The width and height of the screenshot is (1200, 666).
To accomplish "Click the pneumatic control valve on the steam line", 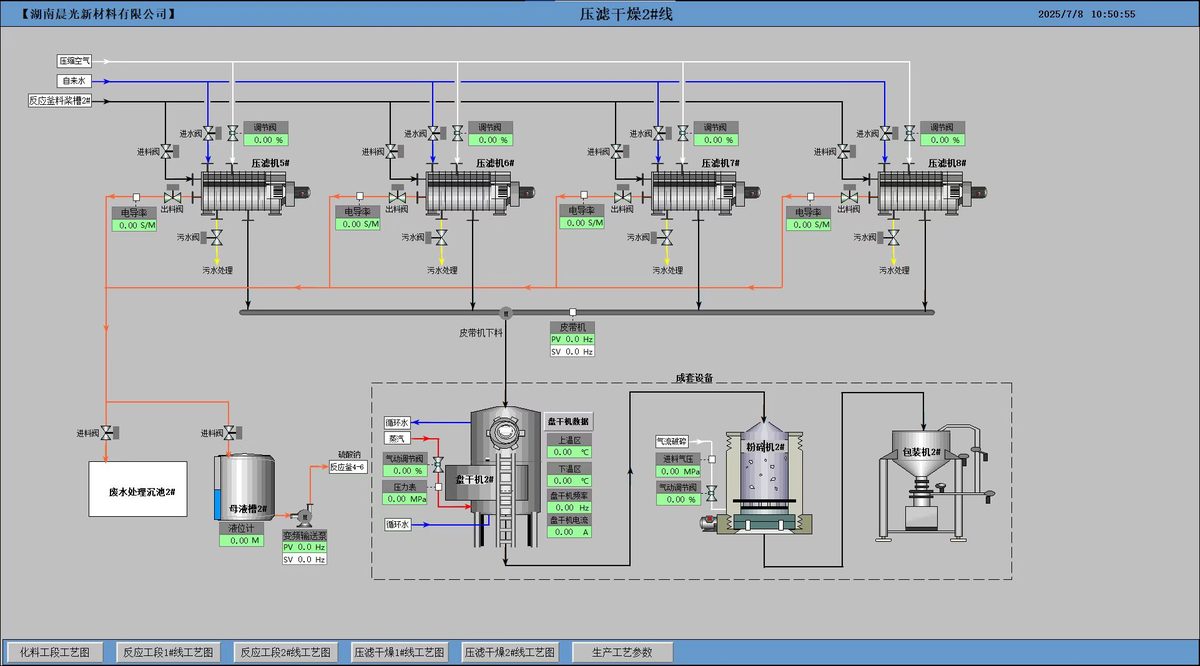I will pyautogui.click(x=437, y=466).
